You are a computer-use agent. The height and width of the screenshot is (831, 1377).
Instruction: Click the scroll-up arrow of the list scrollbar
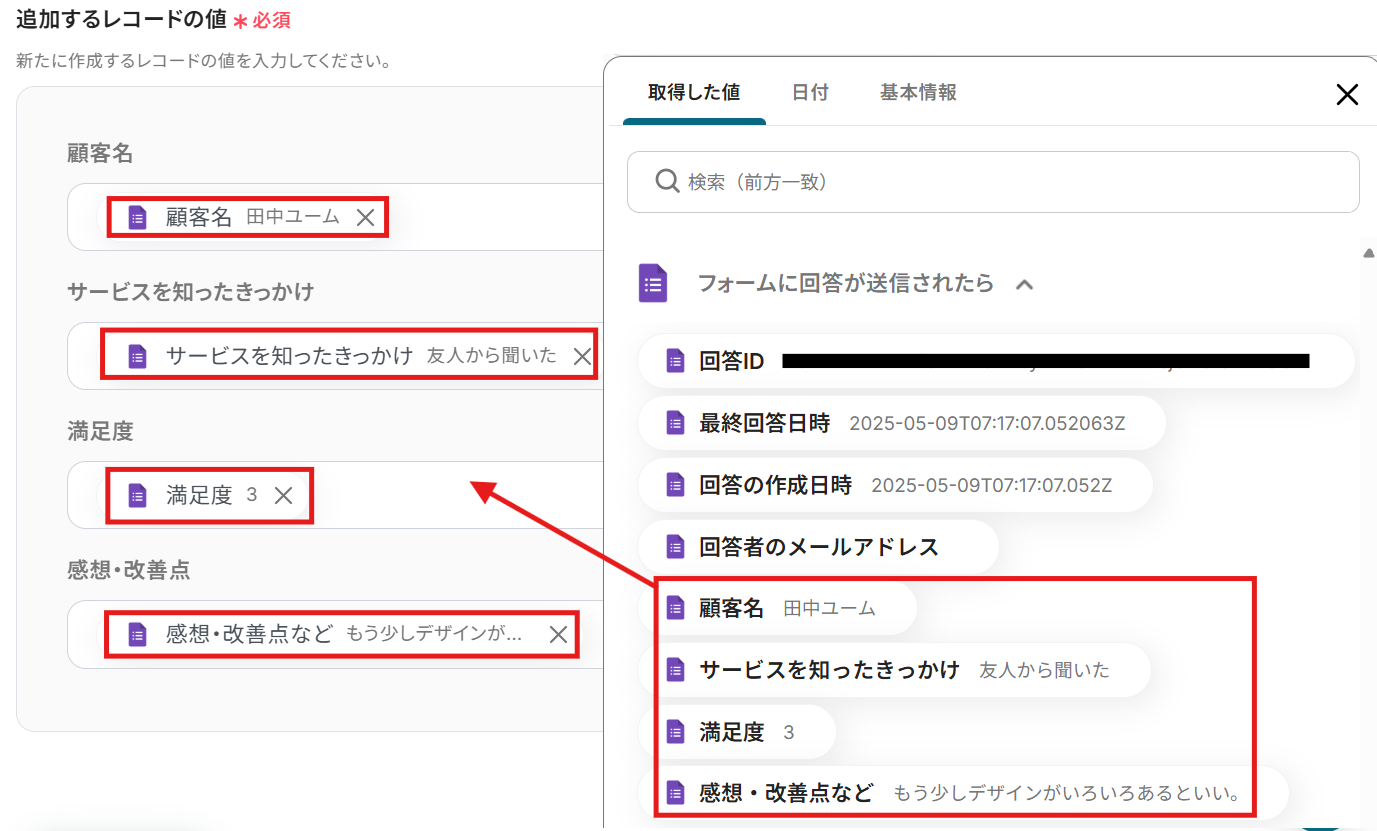point(1368,253)
